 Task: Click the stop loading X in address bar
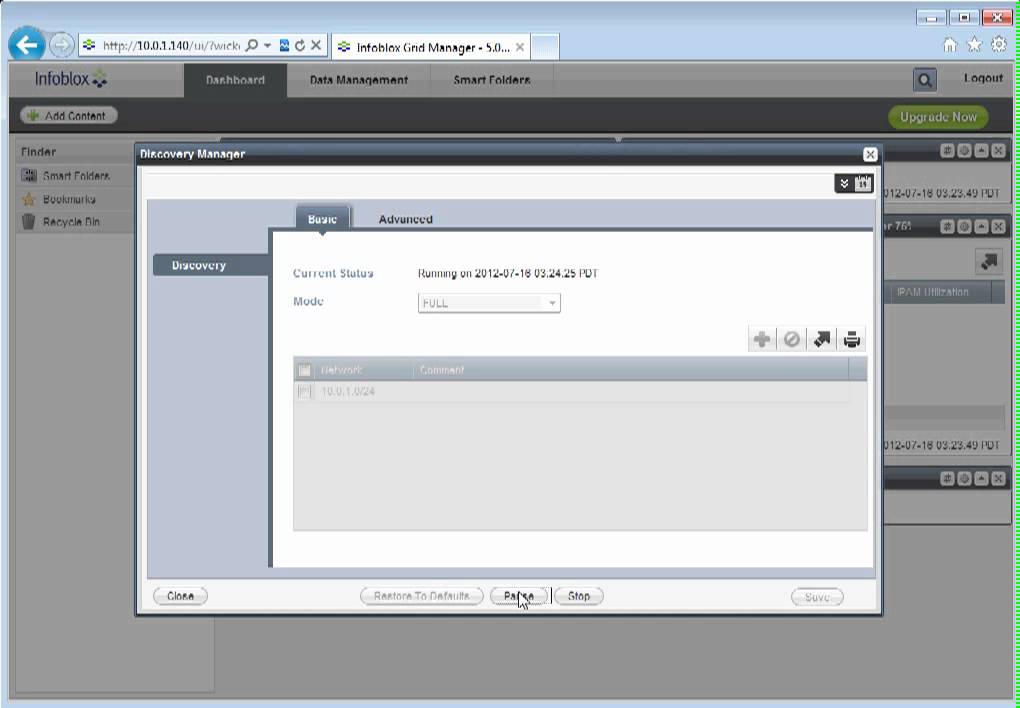[x=315, y=45]
